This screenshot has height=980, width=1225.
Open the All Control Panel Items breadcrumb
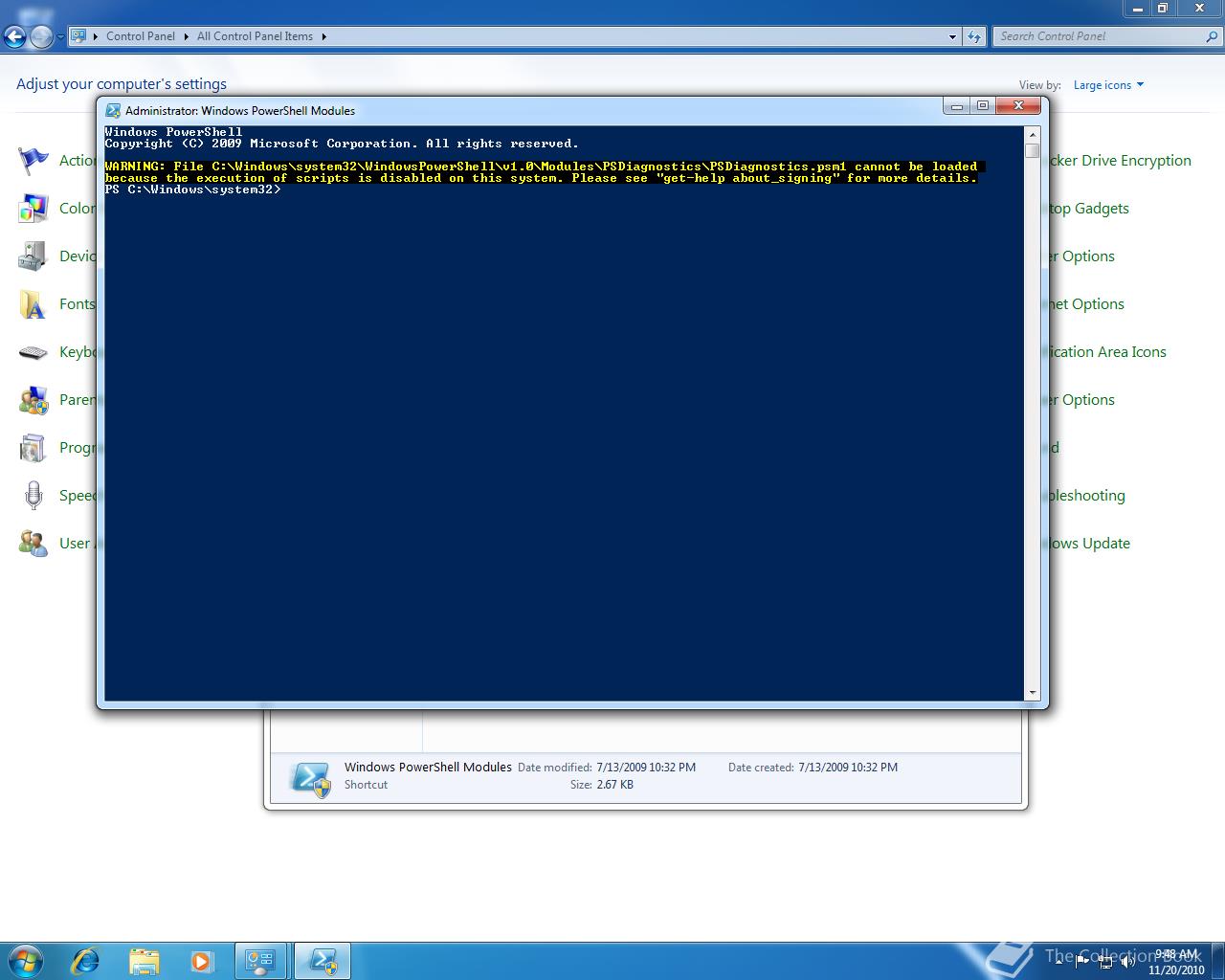pos(255,36)
